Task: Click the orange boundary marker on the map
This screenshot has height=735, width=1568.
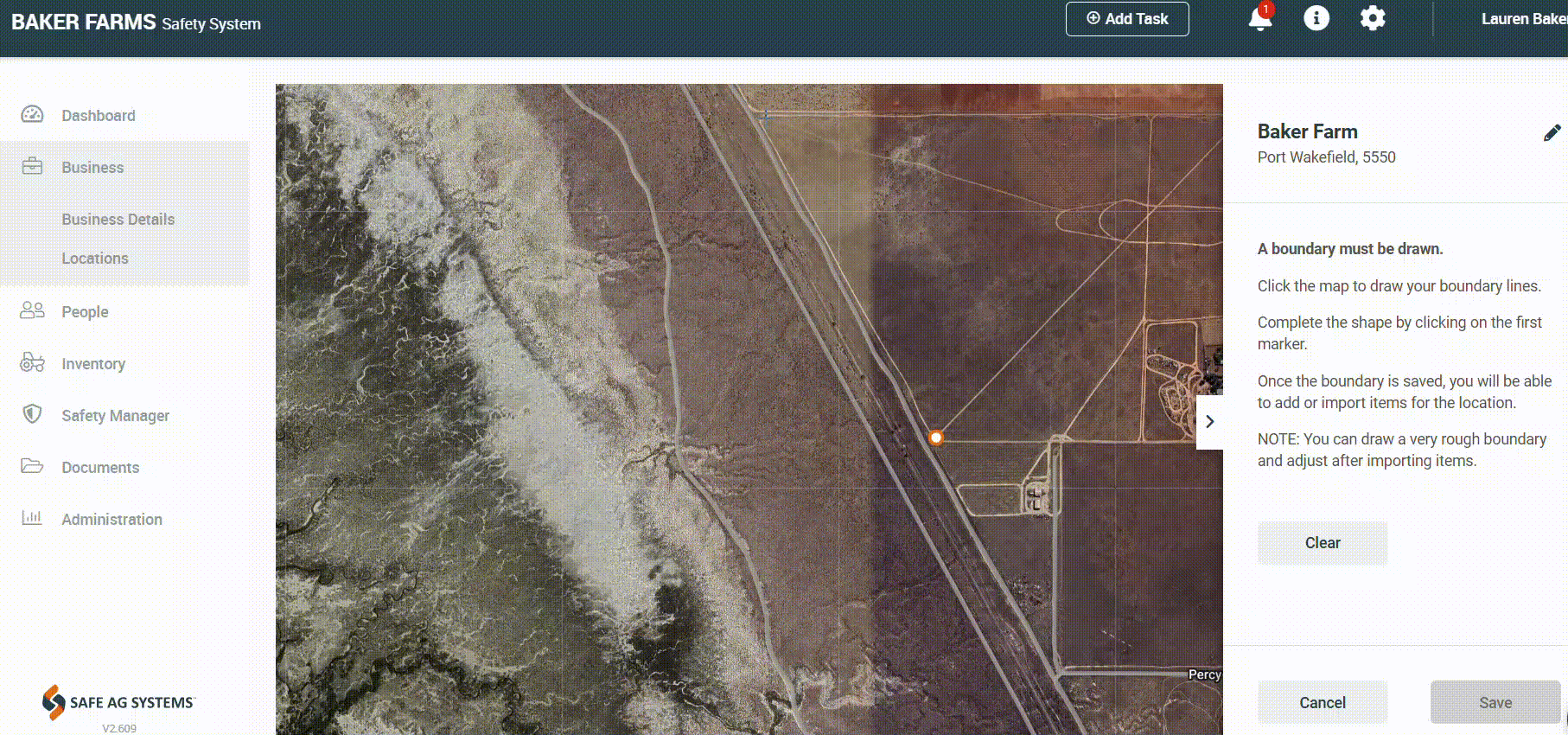Action: 935,438
